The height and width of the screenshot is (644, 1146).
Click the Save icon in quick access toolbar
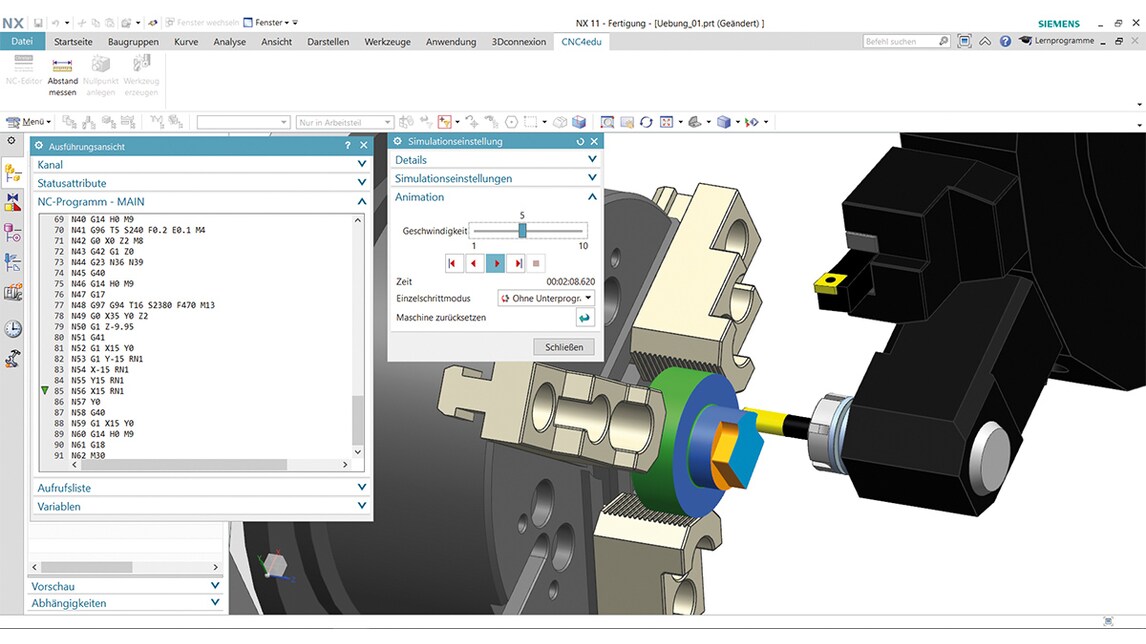pos(38,23)
